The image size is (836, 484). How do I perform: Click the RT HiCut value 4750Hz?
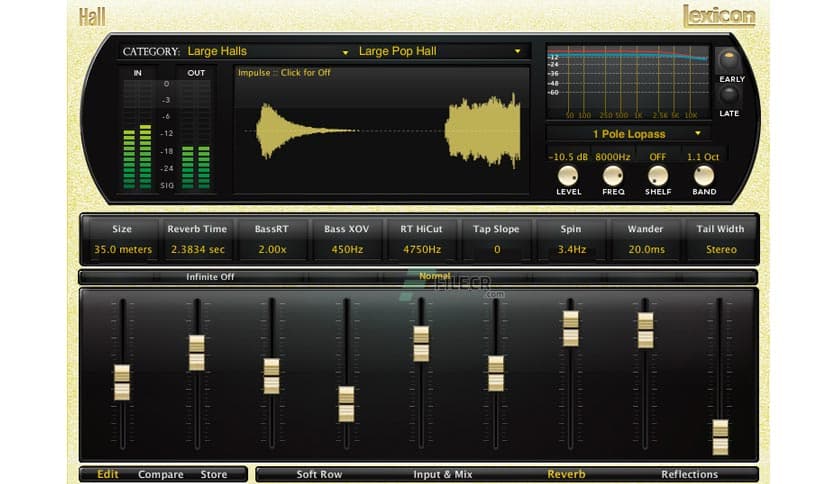click(x=422, y=249)
